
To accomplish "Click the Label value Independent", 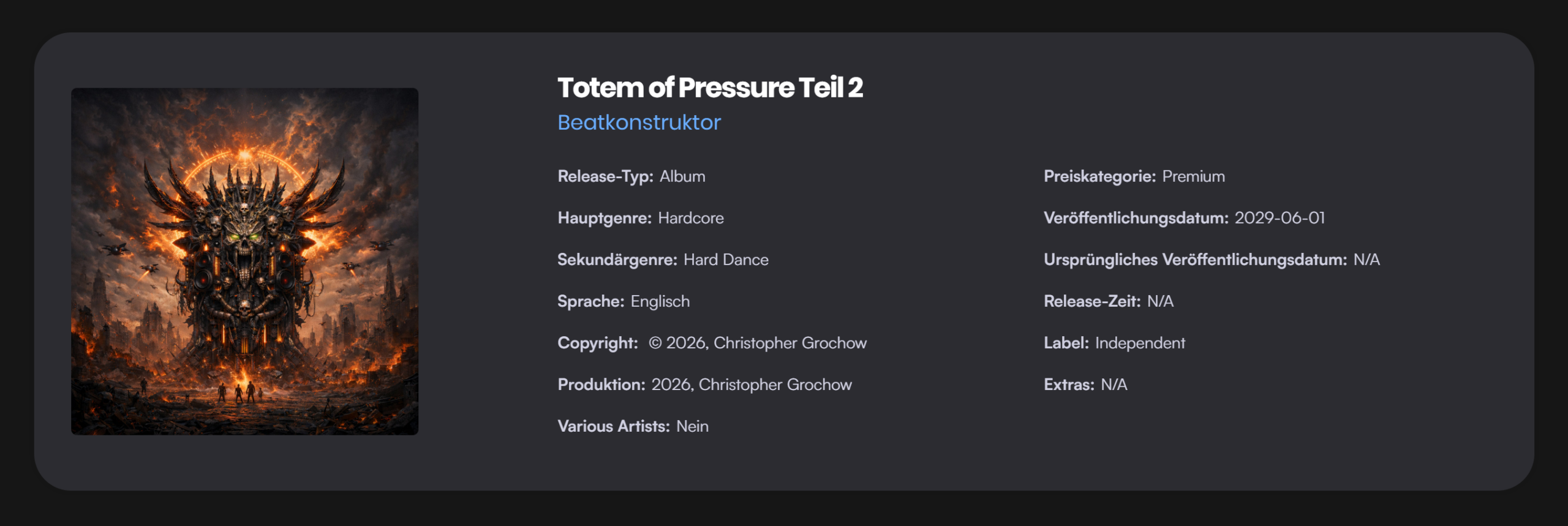I will [x=1139, y=343].
